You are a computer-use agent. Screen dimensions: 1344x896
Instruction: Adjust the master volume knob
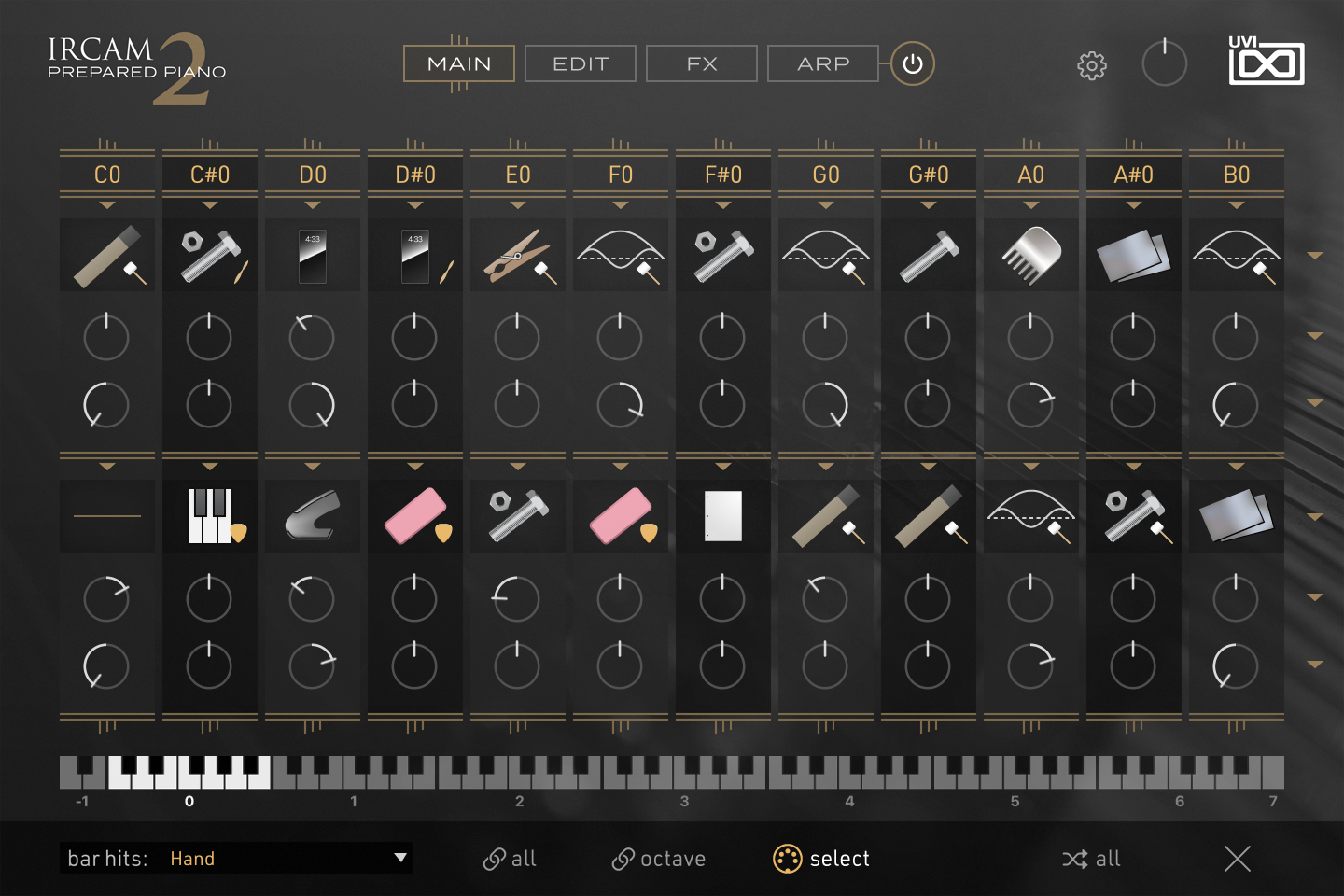click(x=1165, y=63)
